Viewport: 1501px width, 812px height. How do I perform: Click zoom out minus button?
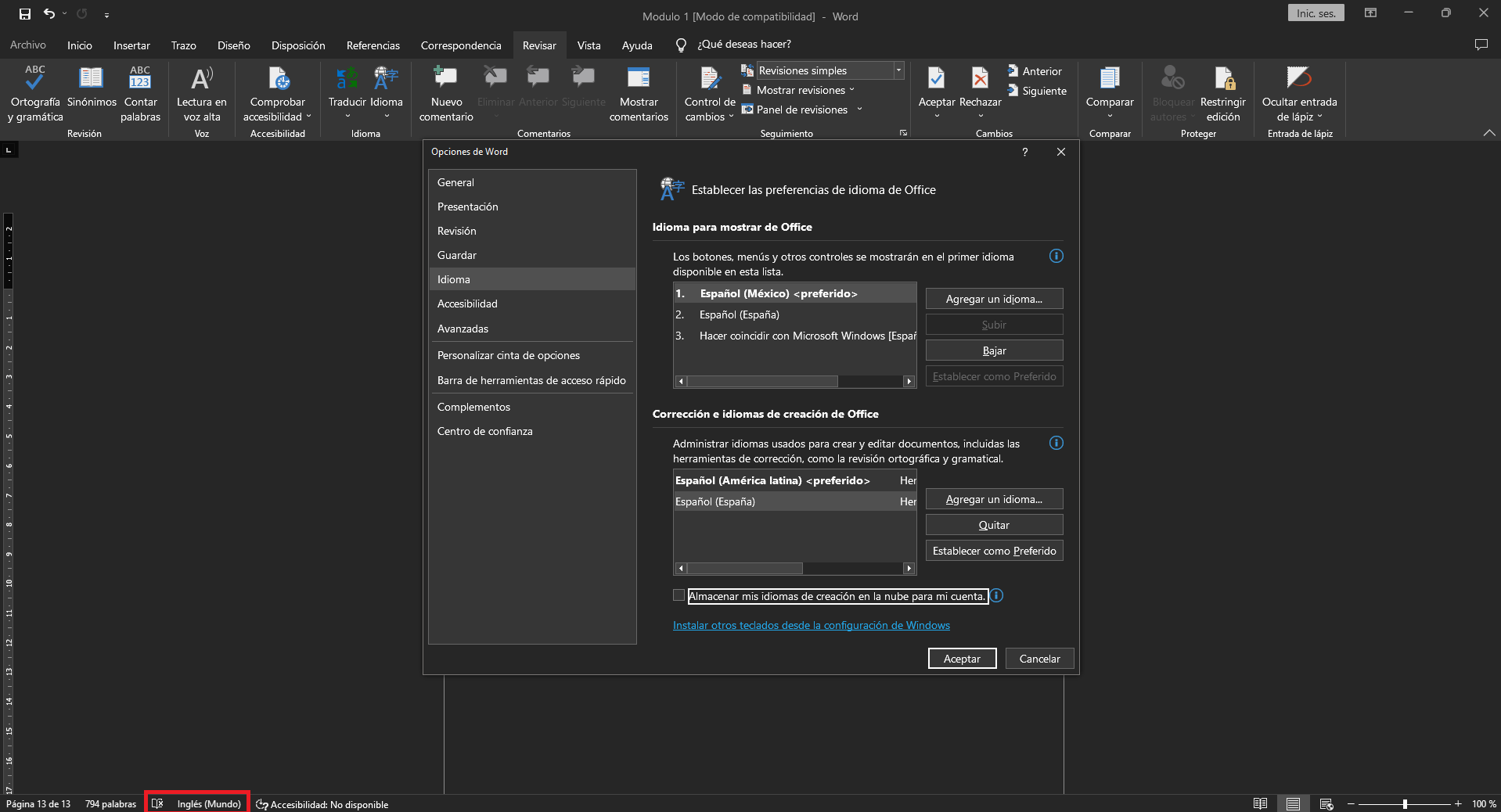(1351, 804)
